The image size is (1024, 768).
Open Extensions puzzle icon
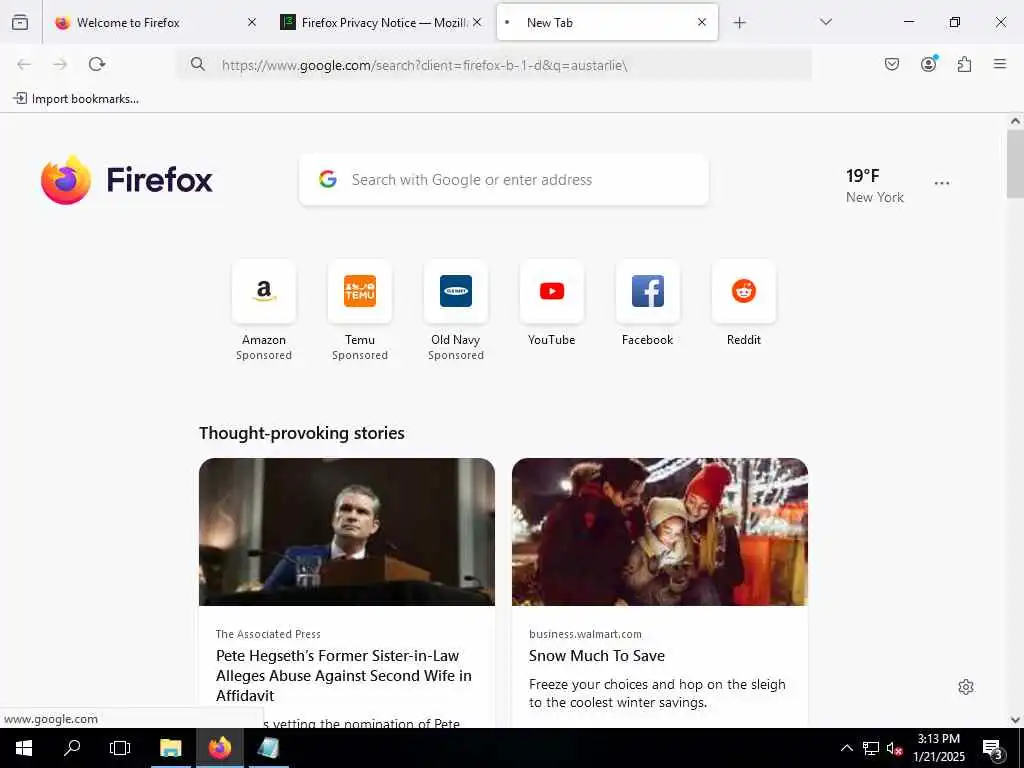coord(965,64)
